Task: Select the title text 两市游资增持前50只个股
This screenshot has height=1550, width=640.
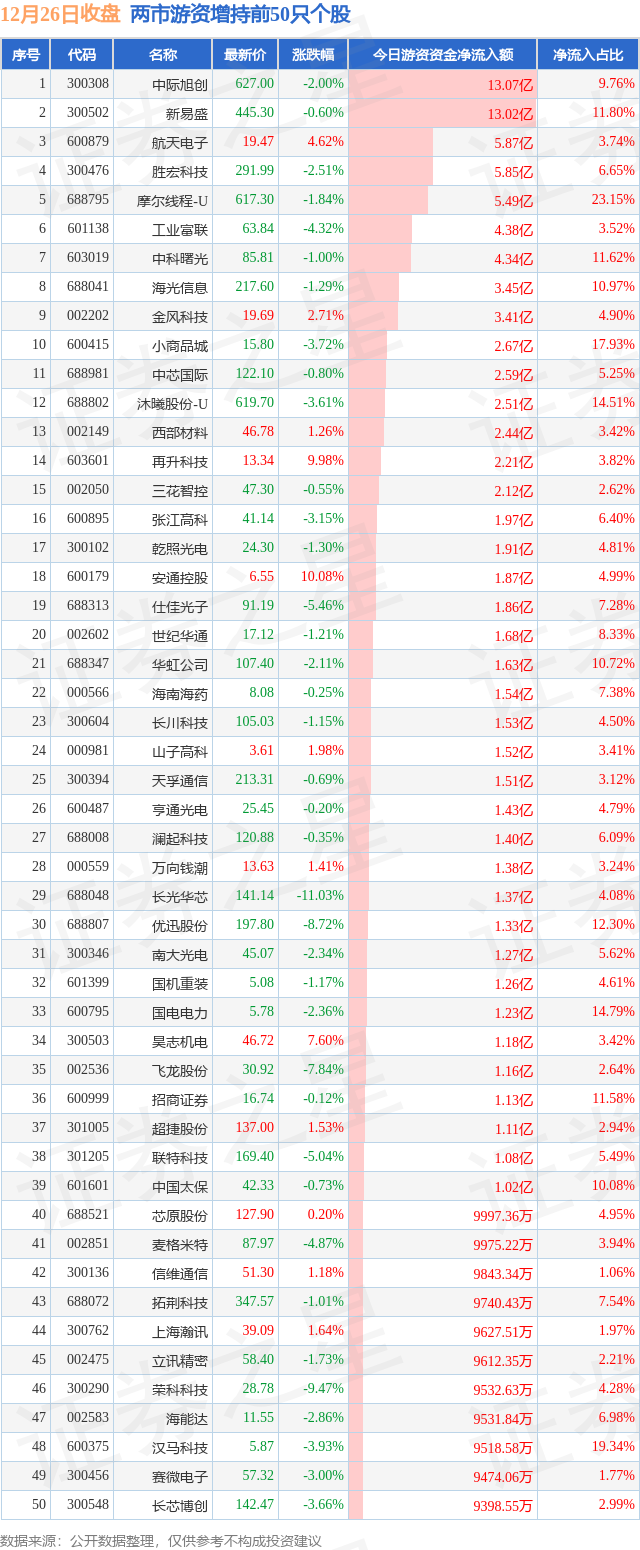Action: point(241,14)
